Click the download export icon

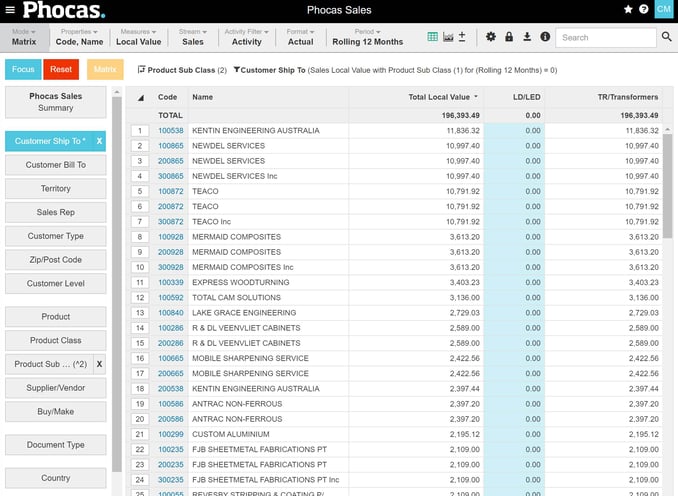click(x=527, y=37)
